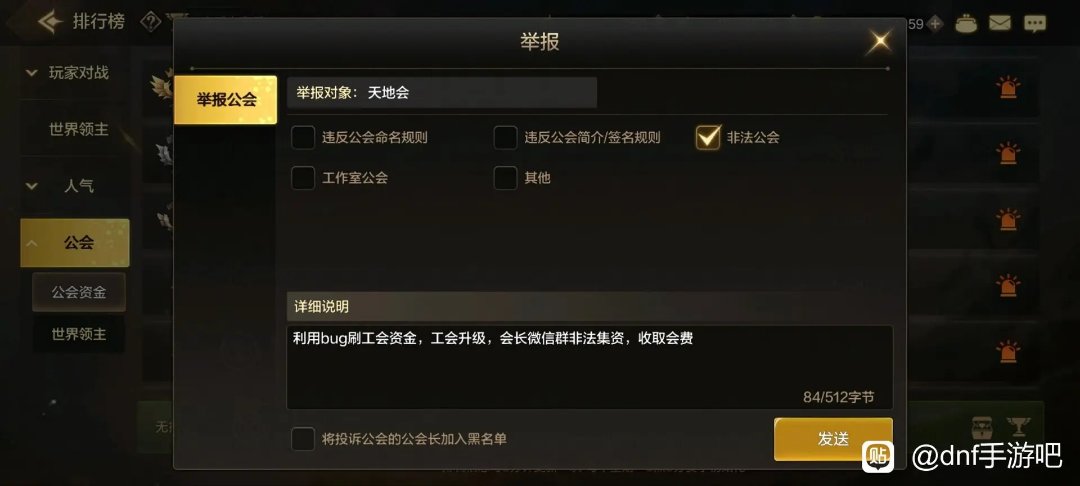Check the 违反公会命名规则 checkbox
This screenshot has width=1080, height=486.
click(x=303, y=137)
